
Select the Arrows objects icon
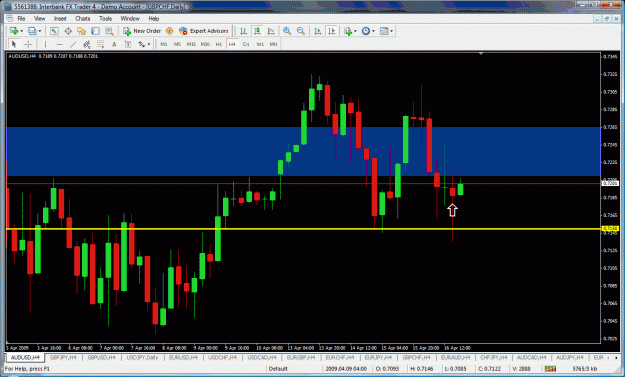[x=142, y=44]
